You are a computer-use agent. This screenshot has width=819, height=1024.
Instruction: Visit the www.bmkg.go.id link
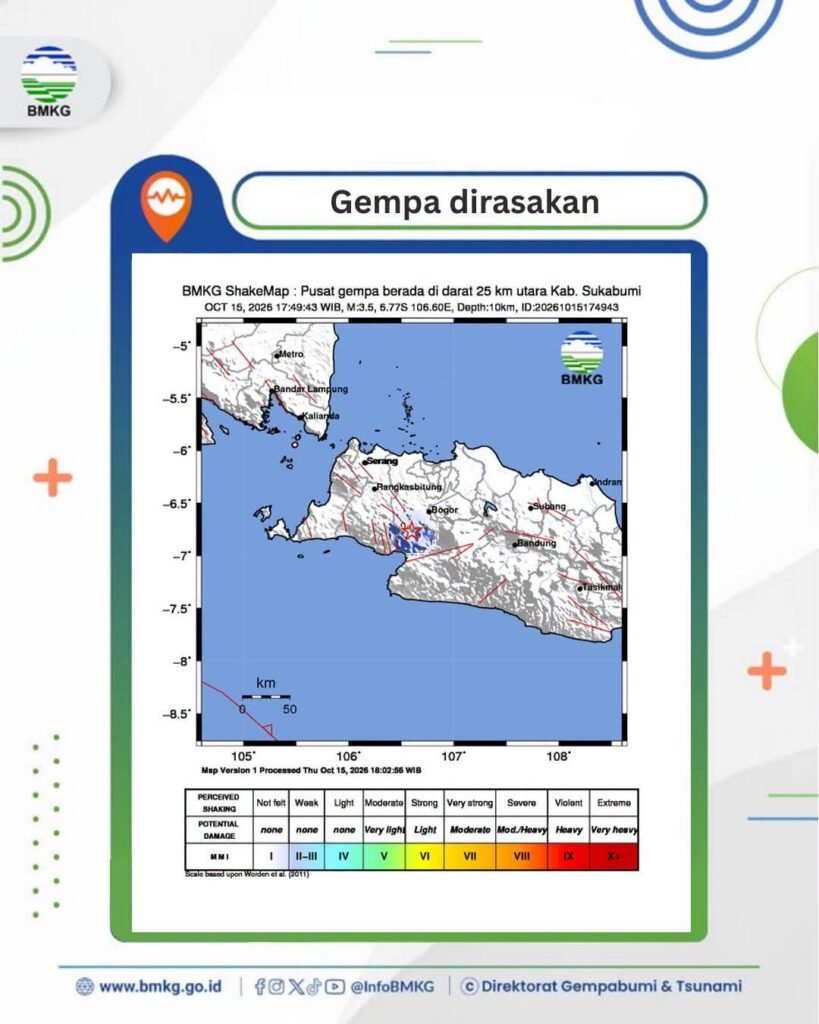(x=160, y=986)
